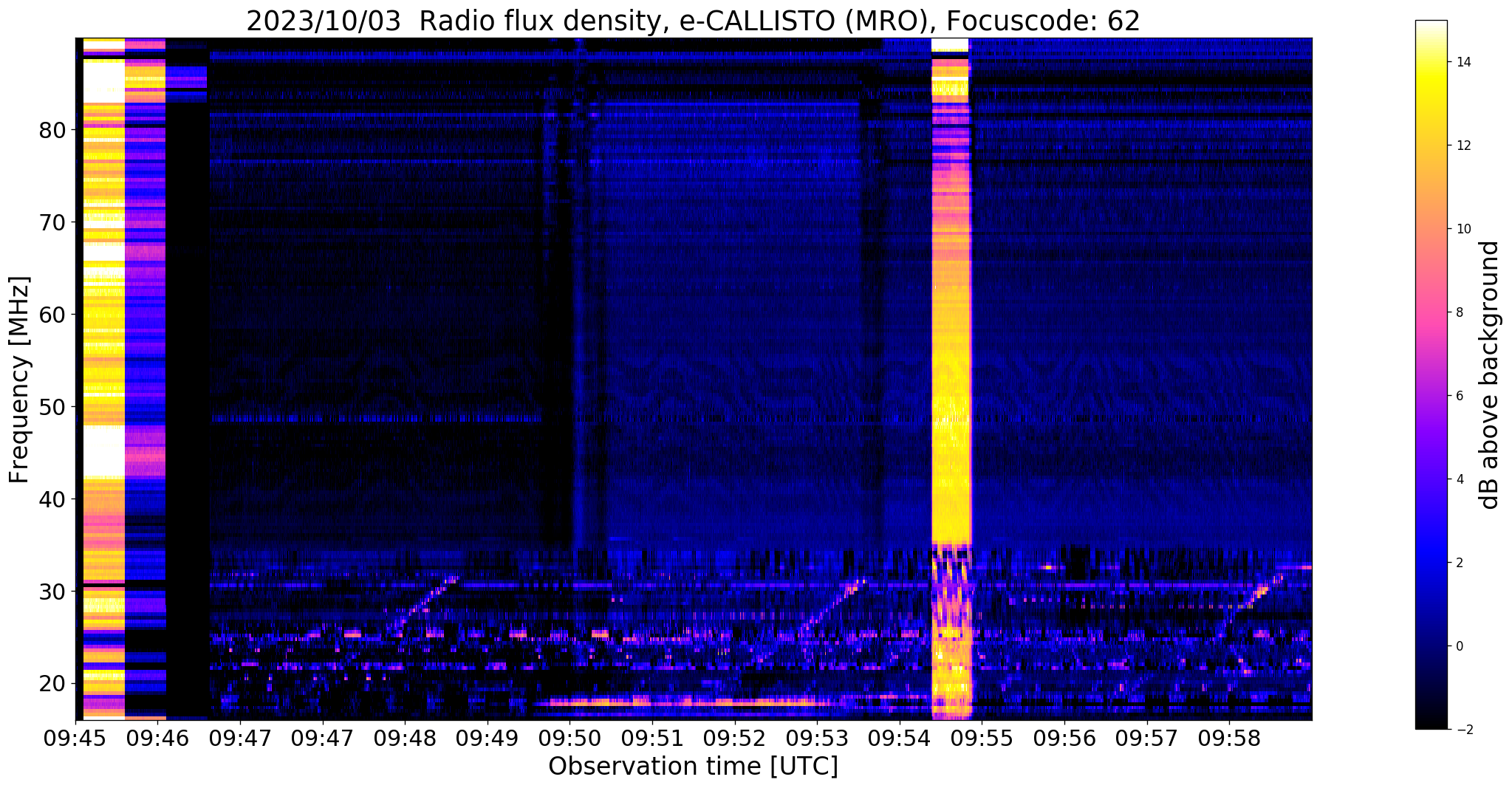The height and width of the screenshot is (788, 1512).
Task: Click the 'Frequency [MHz]' y-axis label
Action: click(20, 380)
